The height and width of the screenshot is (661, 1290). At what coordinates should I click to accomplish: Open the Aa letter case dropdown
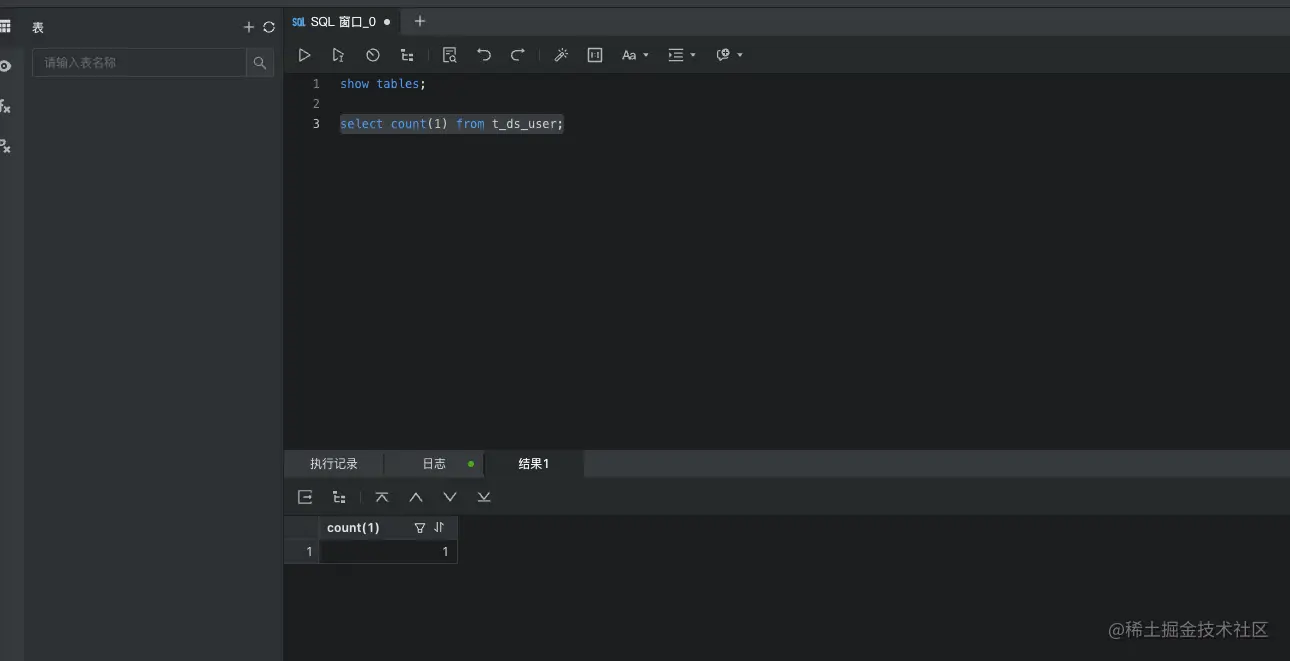(x=635, y=55)
